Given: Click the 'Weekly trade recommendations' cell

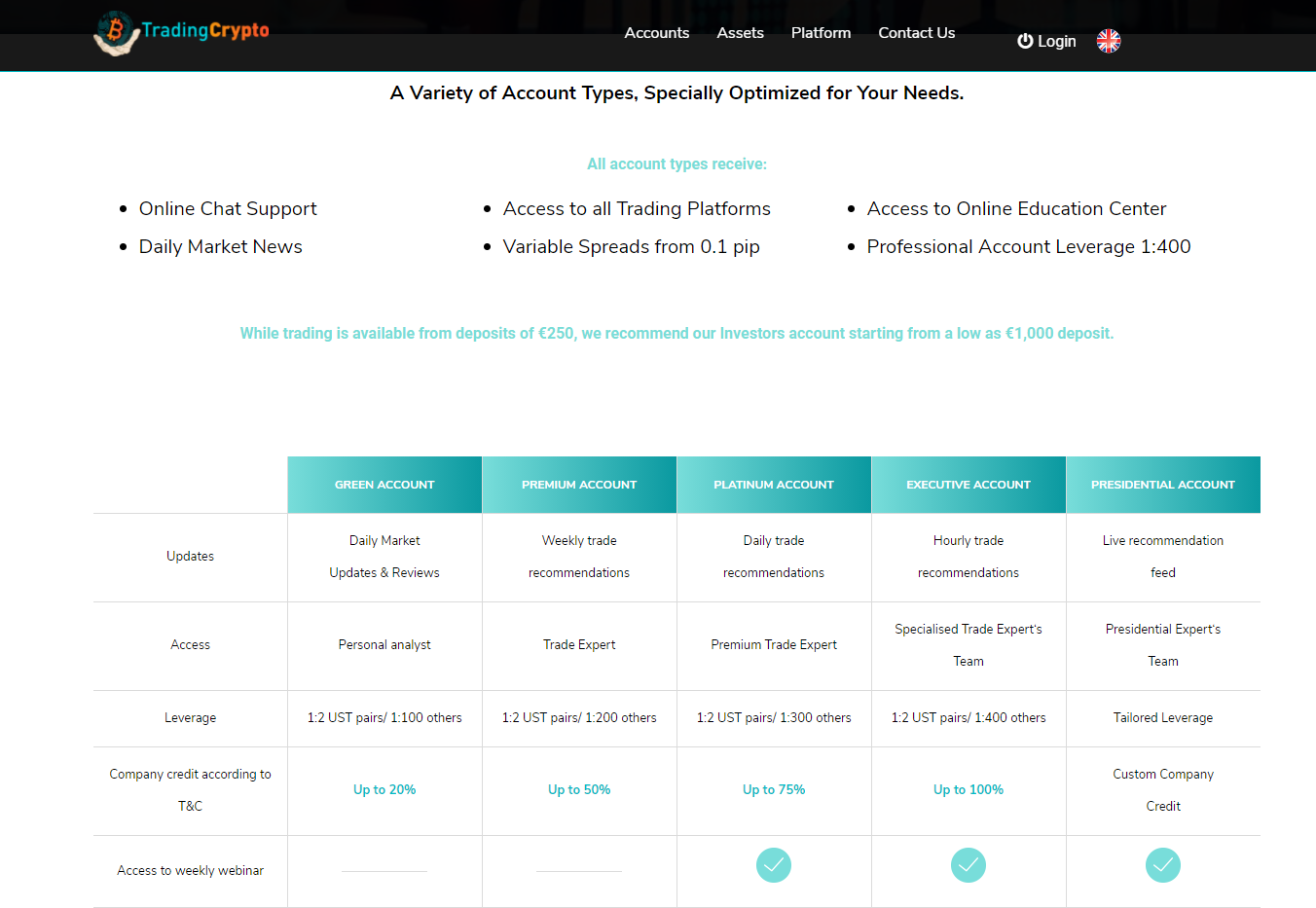Looking at the screenshot, I should [579, 557].
